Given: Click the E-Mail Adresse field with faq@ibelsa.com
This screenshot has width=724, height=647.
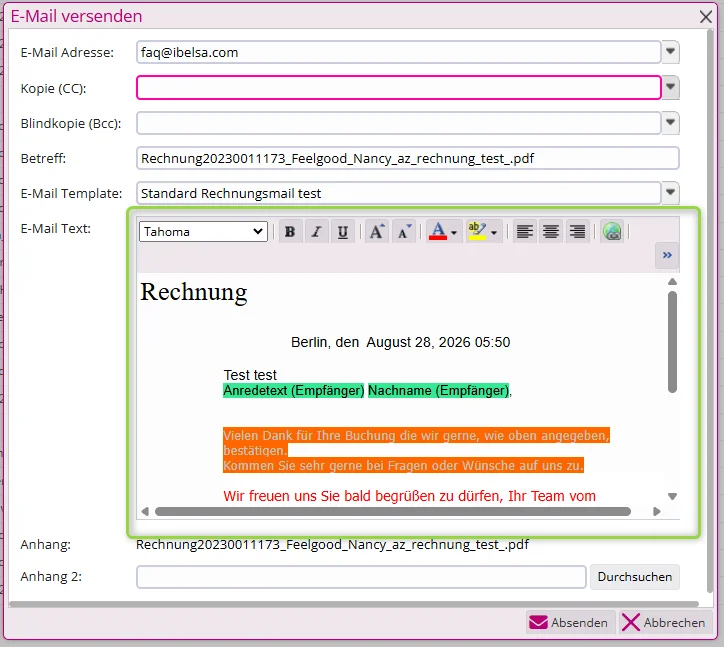Looking at the screenshot, I should pyautogui.click(x=398, y=52).
